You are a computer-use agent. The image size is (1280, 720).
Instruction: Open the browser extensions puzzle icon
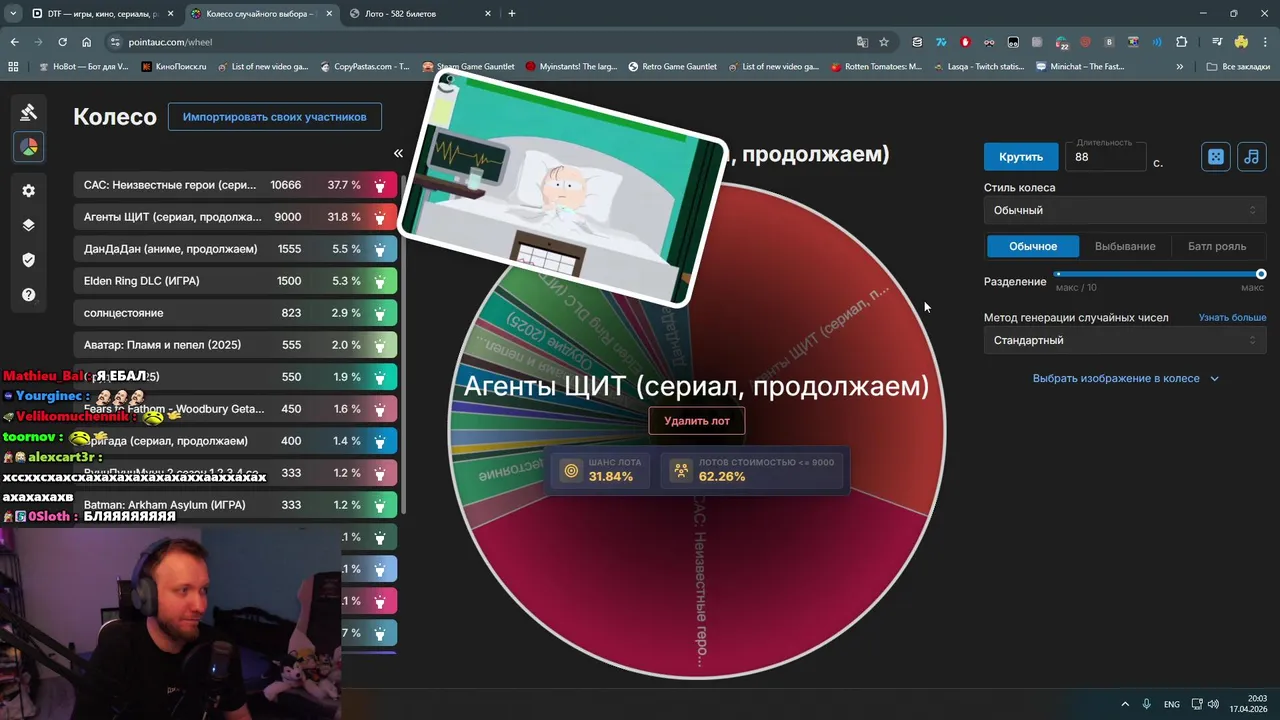[1181, 42]
